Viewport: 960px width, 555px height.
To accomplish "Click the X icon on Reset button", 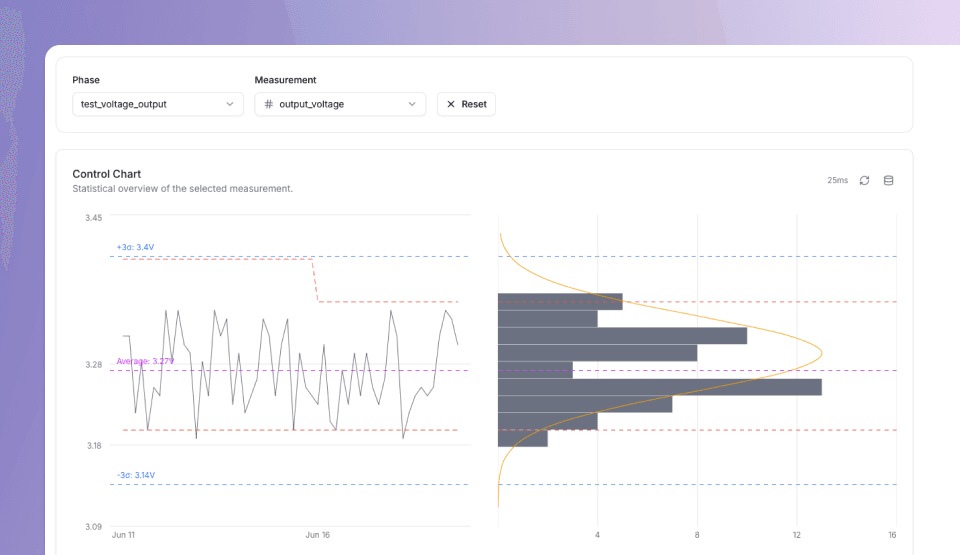I will (451, 104).
